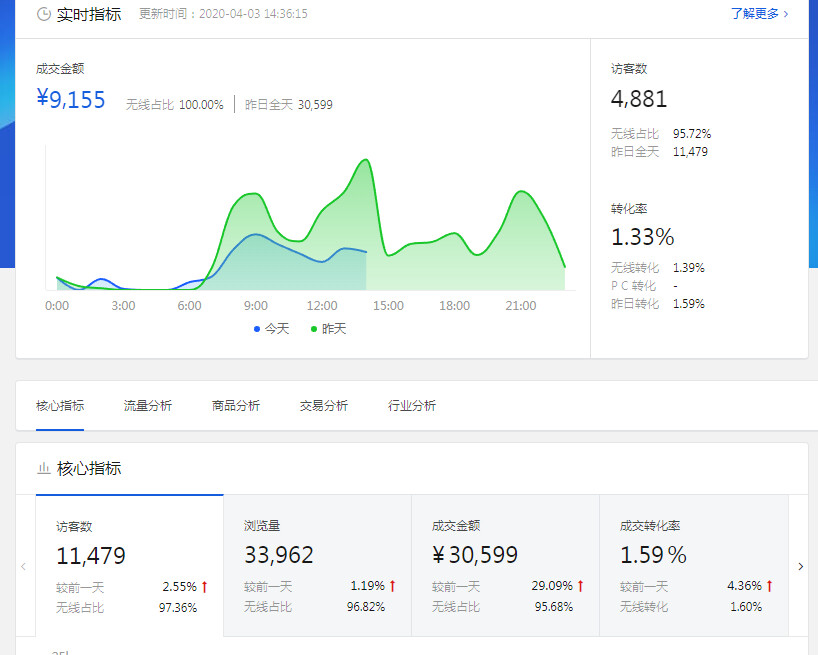Click the 21:00 peak on the green chart line
Image resolution: width=818 pixels, height=655 pixels.
pyautogui.click(x=520, y=191)
